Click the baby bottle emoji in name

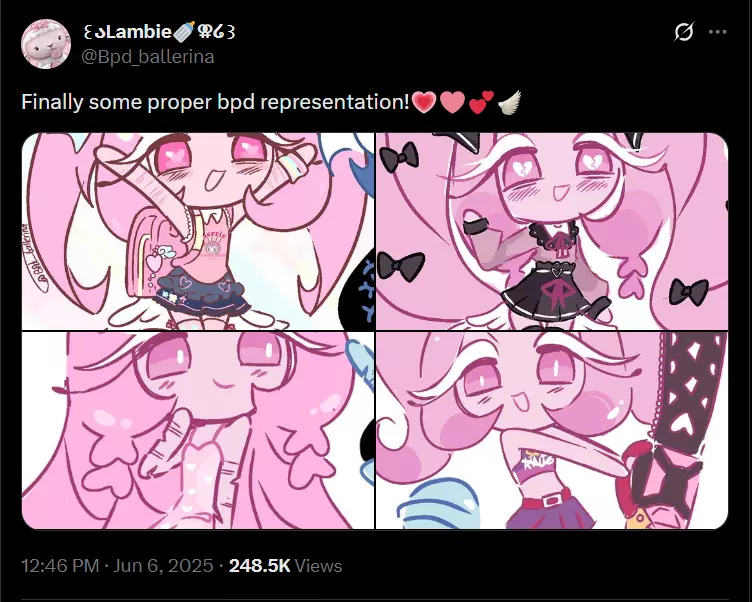coord(184,32)
